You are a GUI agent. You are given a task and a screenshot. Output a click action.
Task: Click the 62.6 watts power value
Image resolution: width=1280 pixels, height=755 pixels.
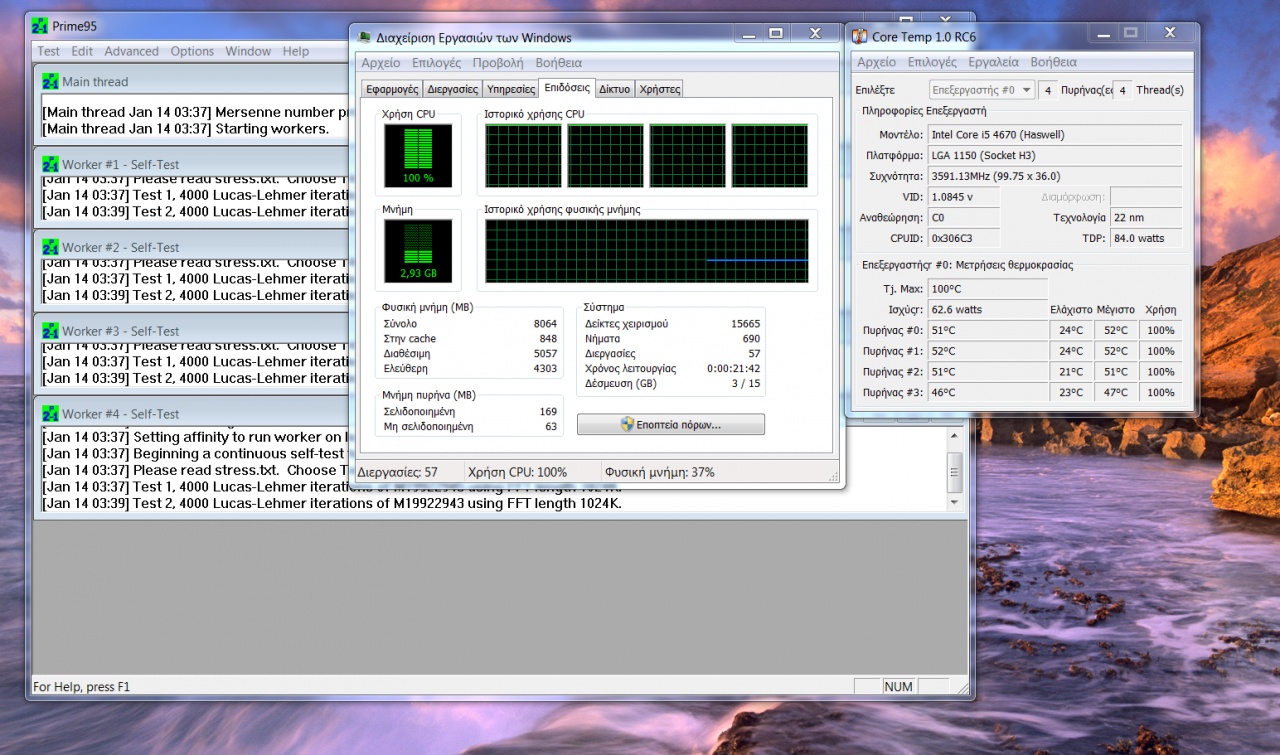pyautogui.click(x=988, y=310)
